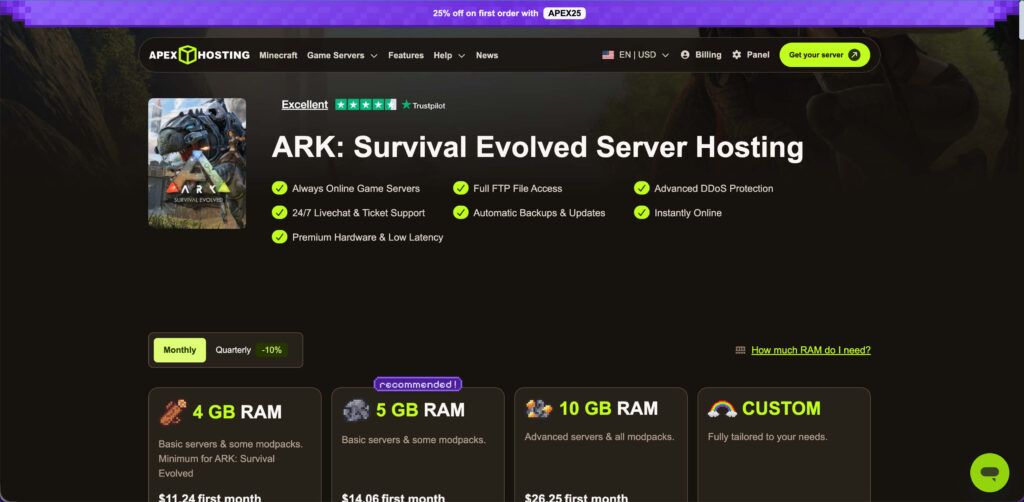This screenshot has height=502, width=1024.
Task: Copy the APEX25 promo code badge
Action: click(x=564, y=13)
